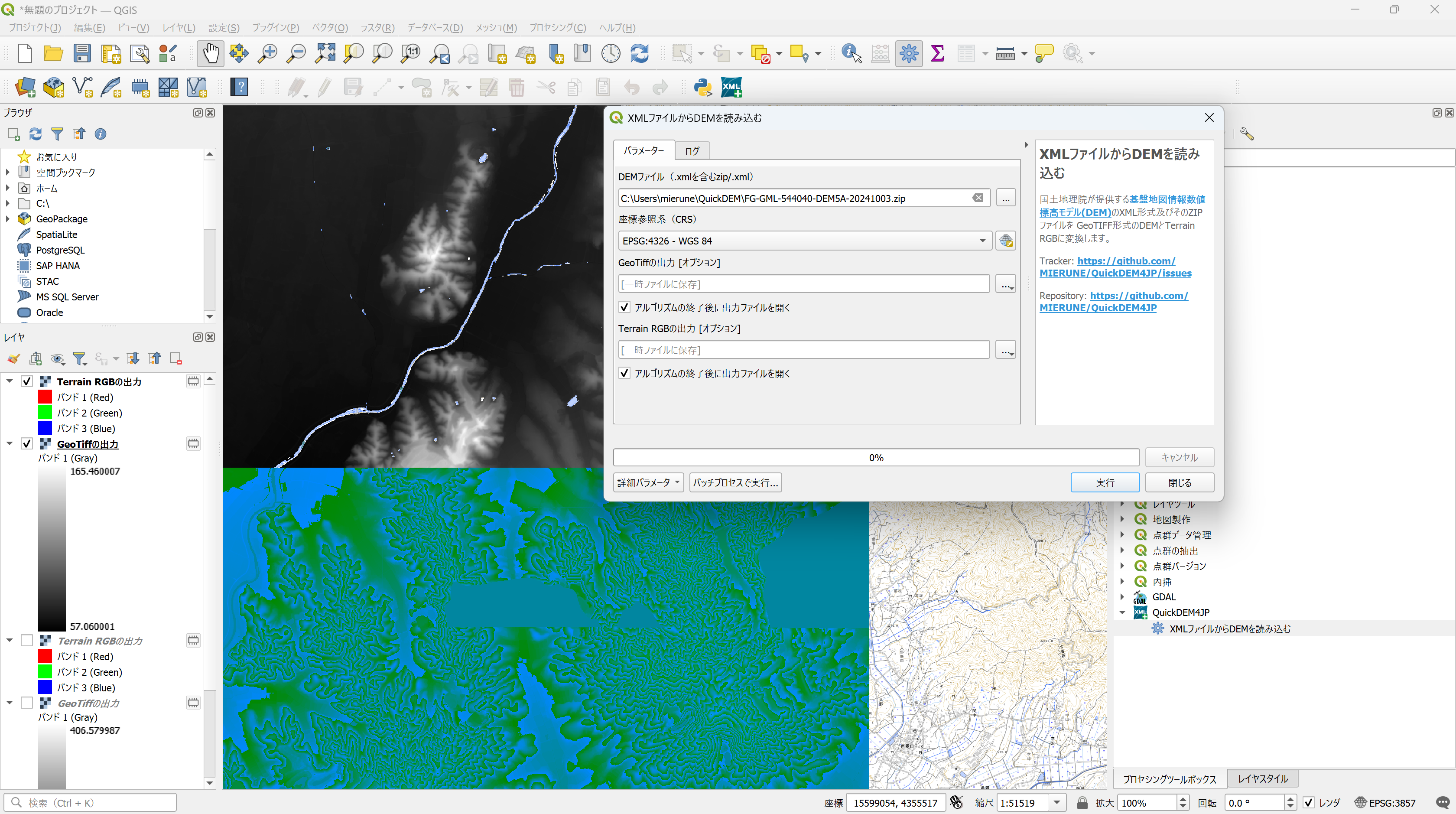Expand the GDAL toolbox group
1456x814 pixels.
(x=1122, y=597)
